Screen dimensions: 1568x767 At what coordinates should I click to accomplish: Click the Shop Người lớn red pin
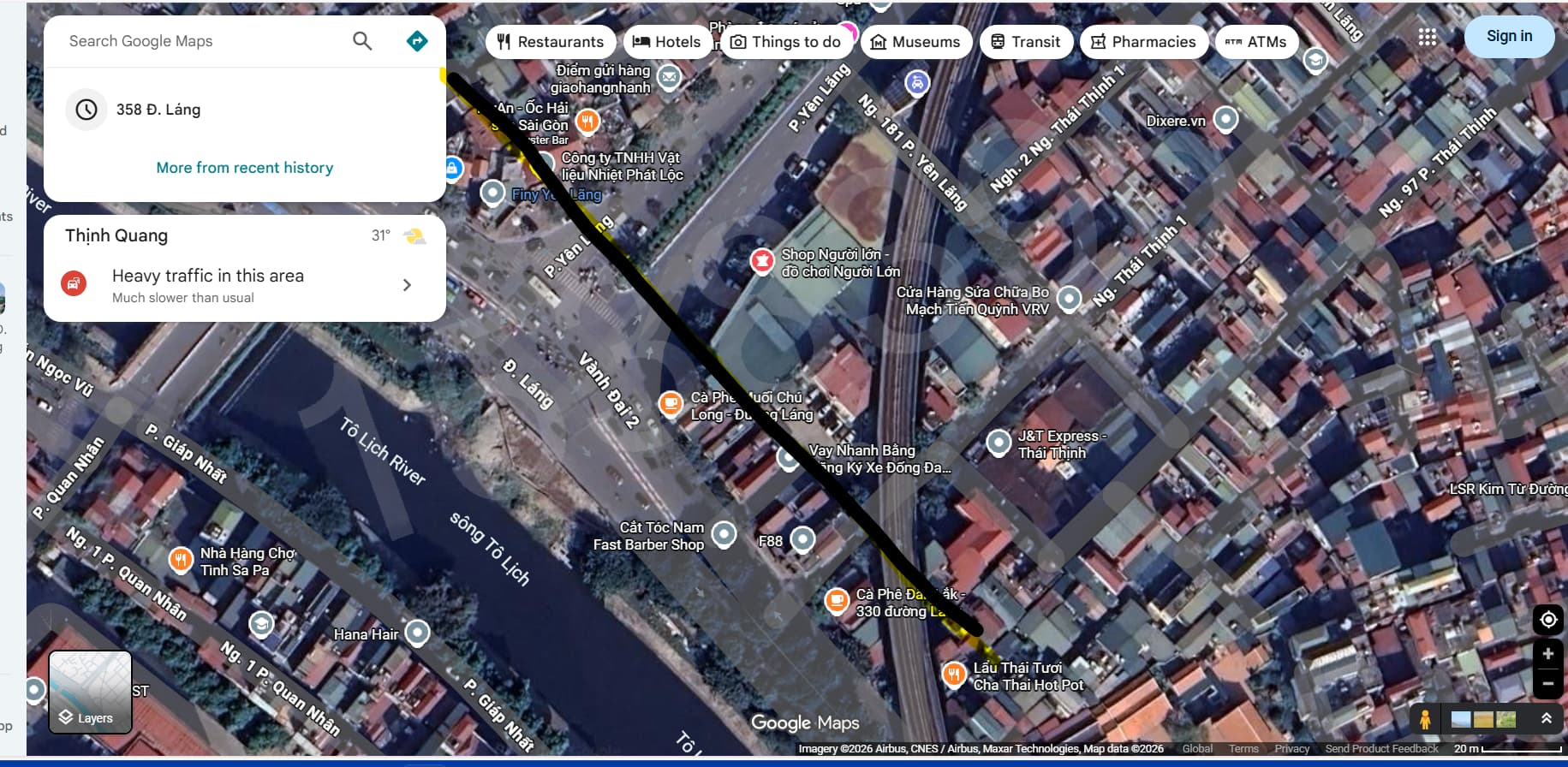(x=762, y=260)
